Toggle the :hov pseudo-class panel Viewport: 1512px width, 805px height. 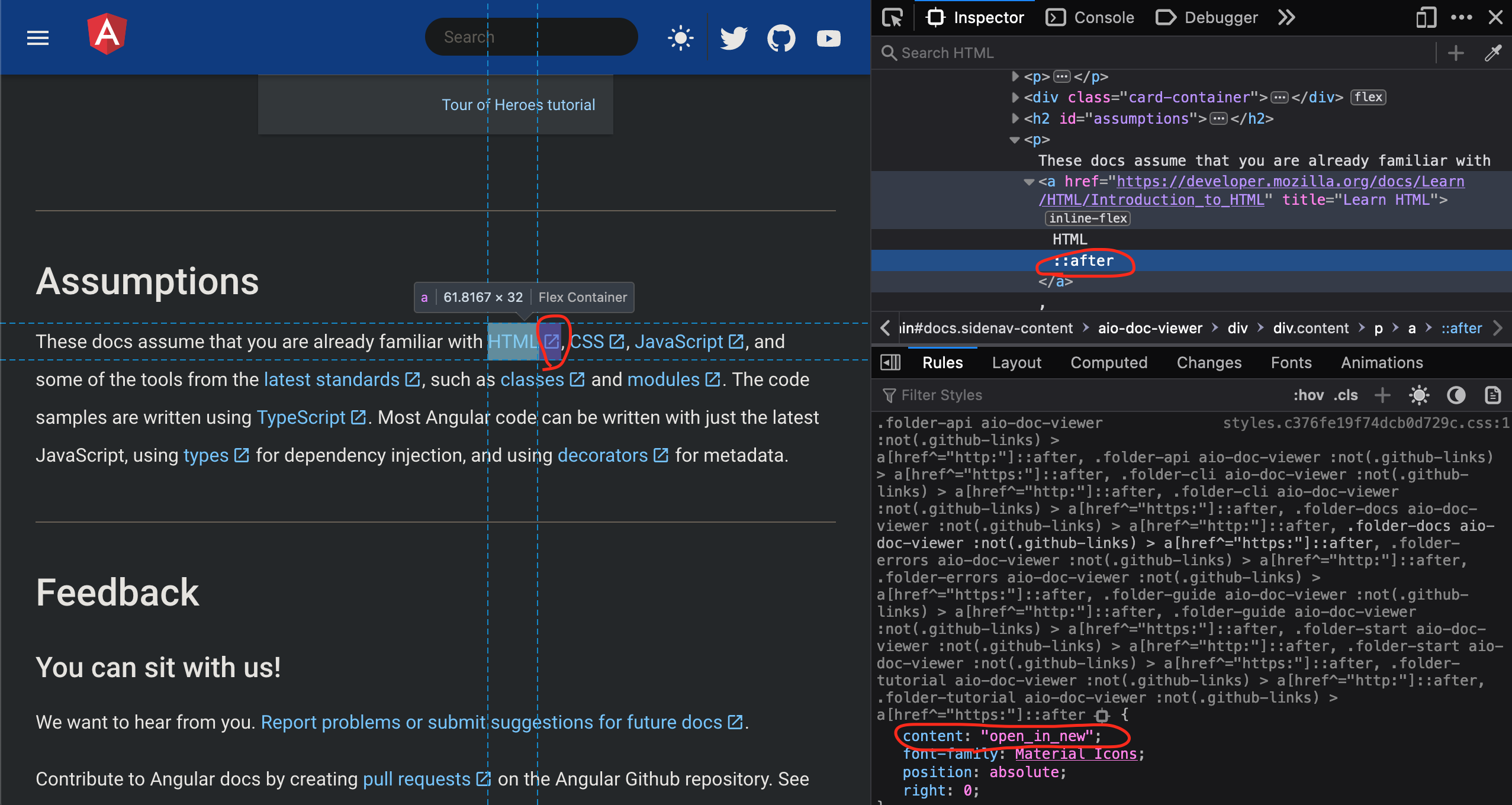pos(1308,395)
